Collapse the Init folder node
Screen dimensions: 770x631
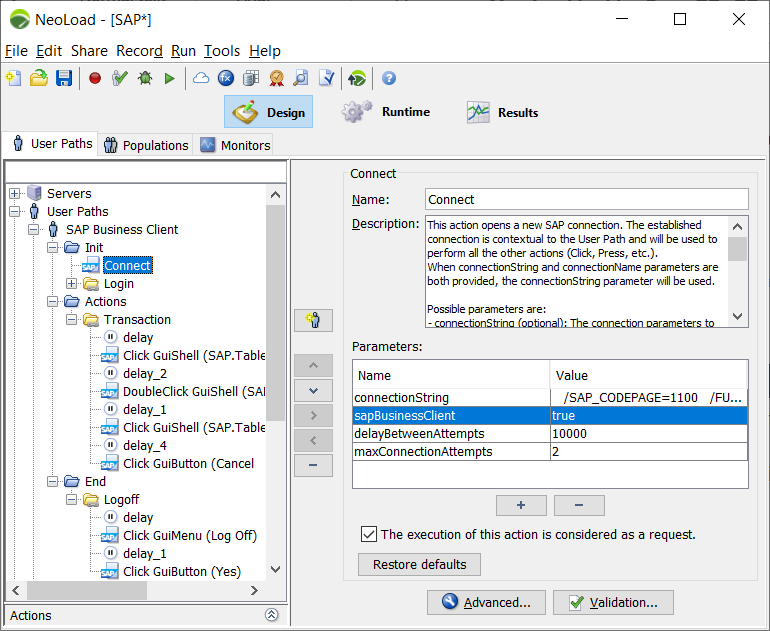click(53, 247)
